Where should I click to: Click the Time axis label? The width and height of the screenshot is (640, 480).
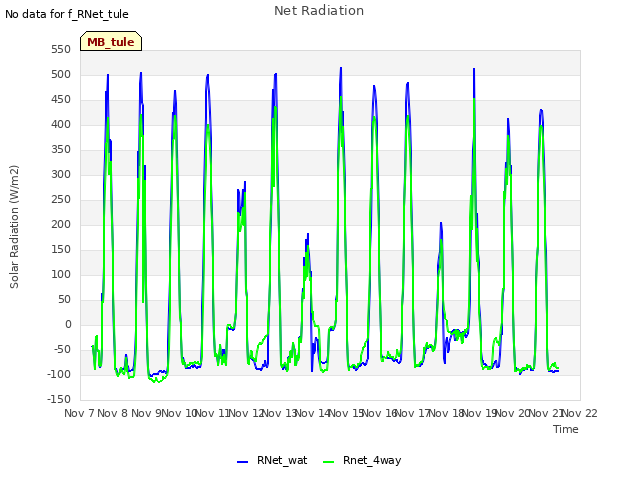566,429
